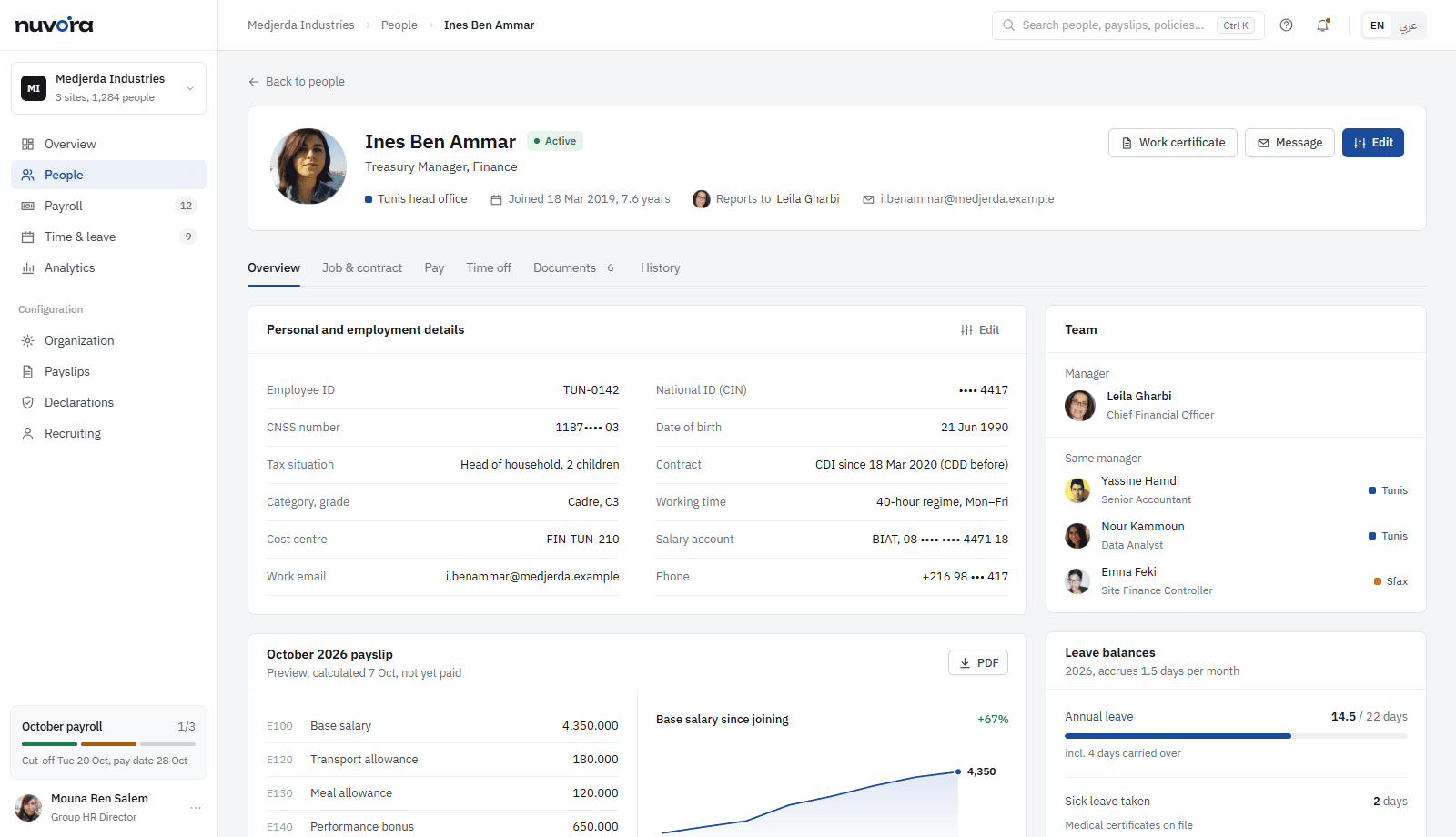Screen dimensions: 1456x837
Task: Go back to people list
Action: tap(297, 82)
